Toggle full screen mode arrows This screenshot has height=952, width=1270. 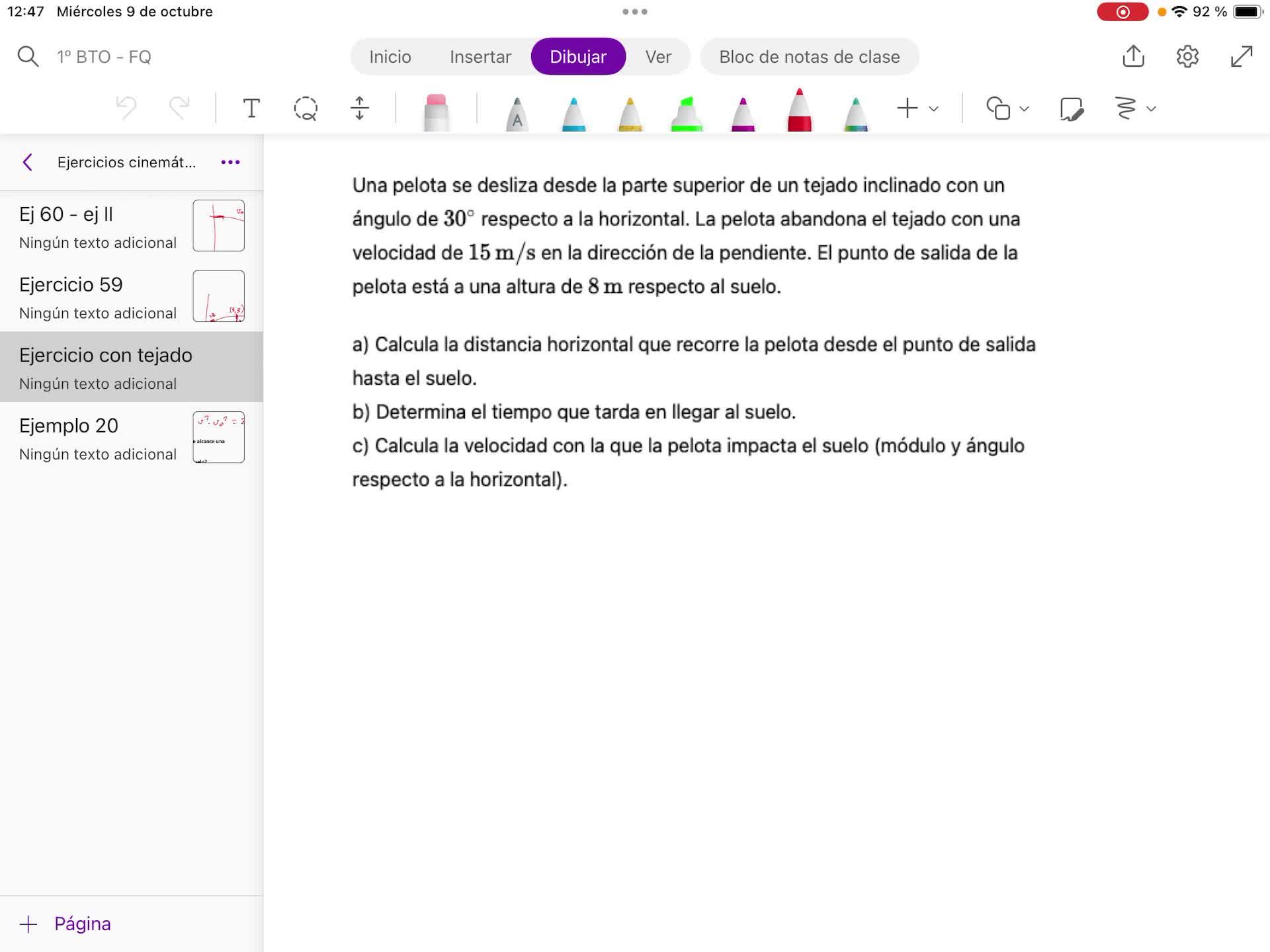pos(1242,56)
